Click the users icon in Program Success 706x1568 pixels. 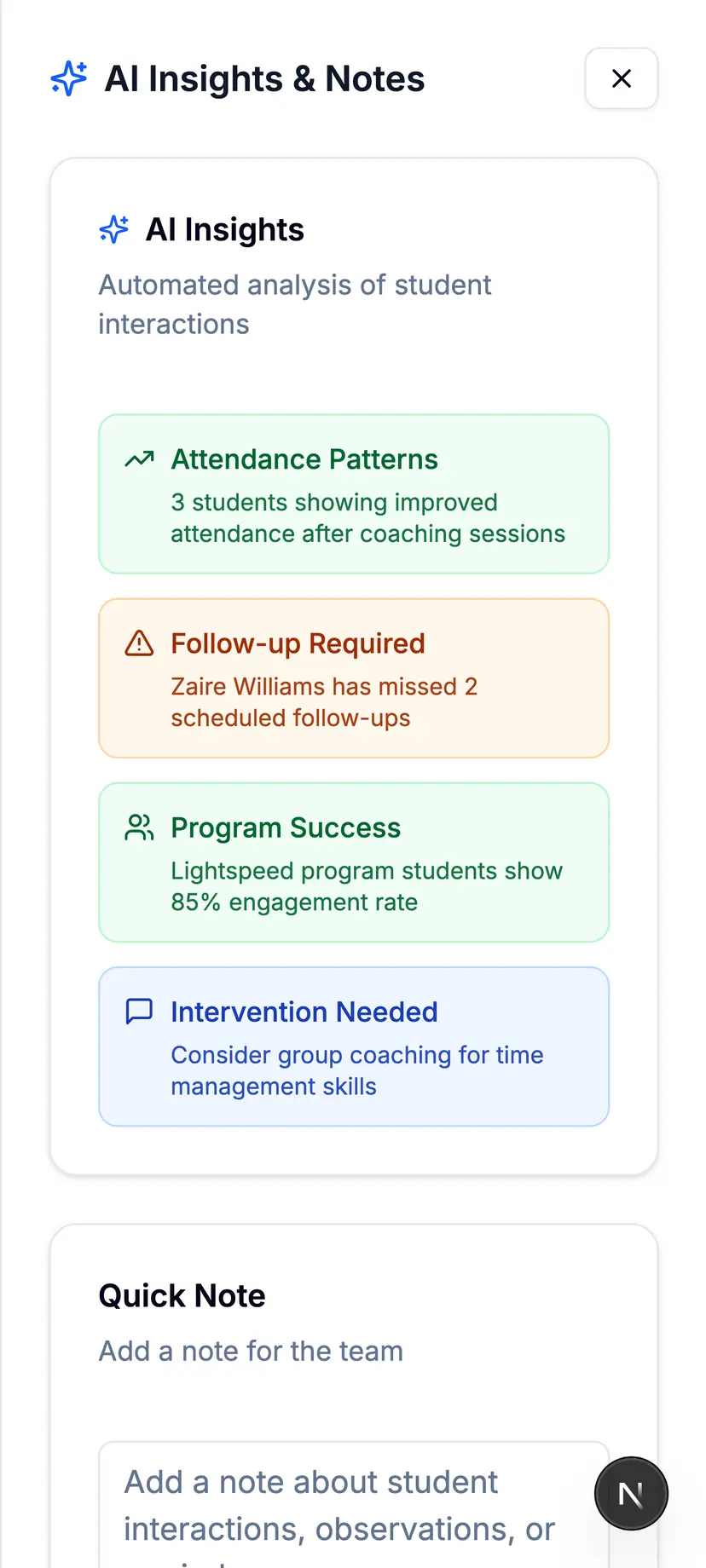(x=139, y=827)
